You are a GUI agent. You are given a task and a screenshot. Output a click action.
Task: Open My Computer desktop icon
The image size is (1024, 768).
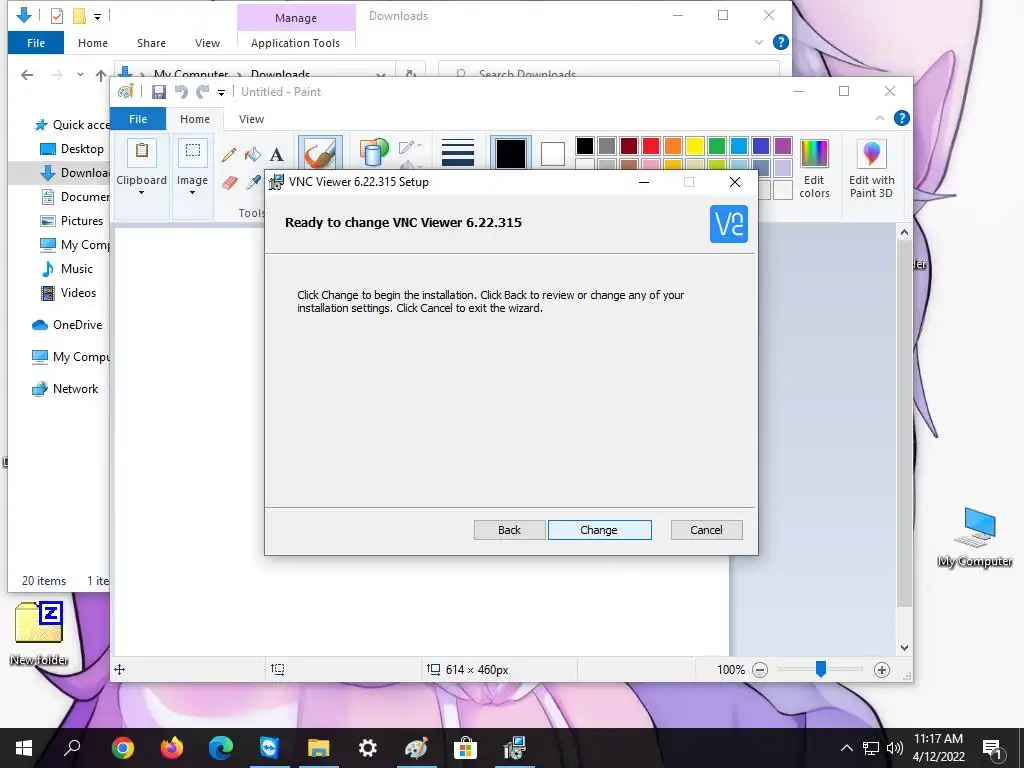975,537
